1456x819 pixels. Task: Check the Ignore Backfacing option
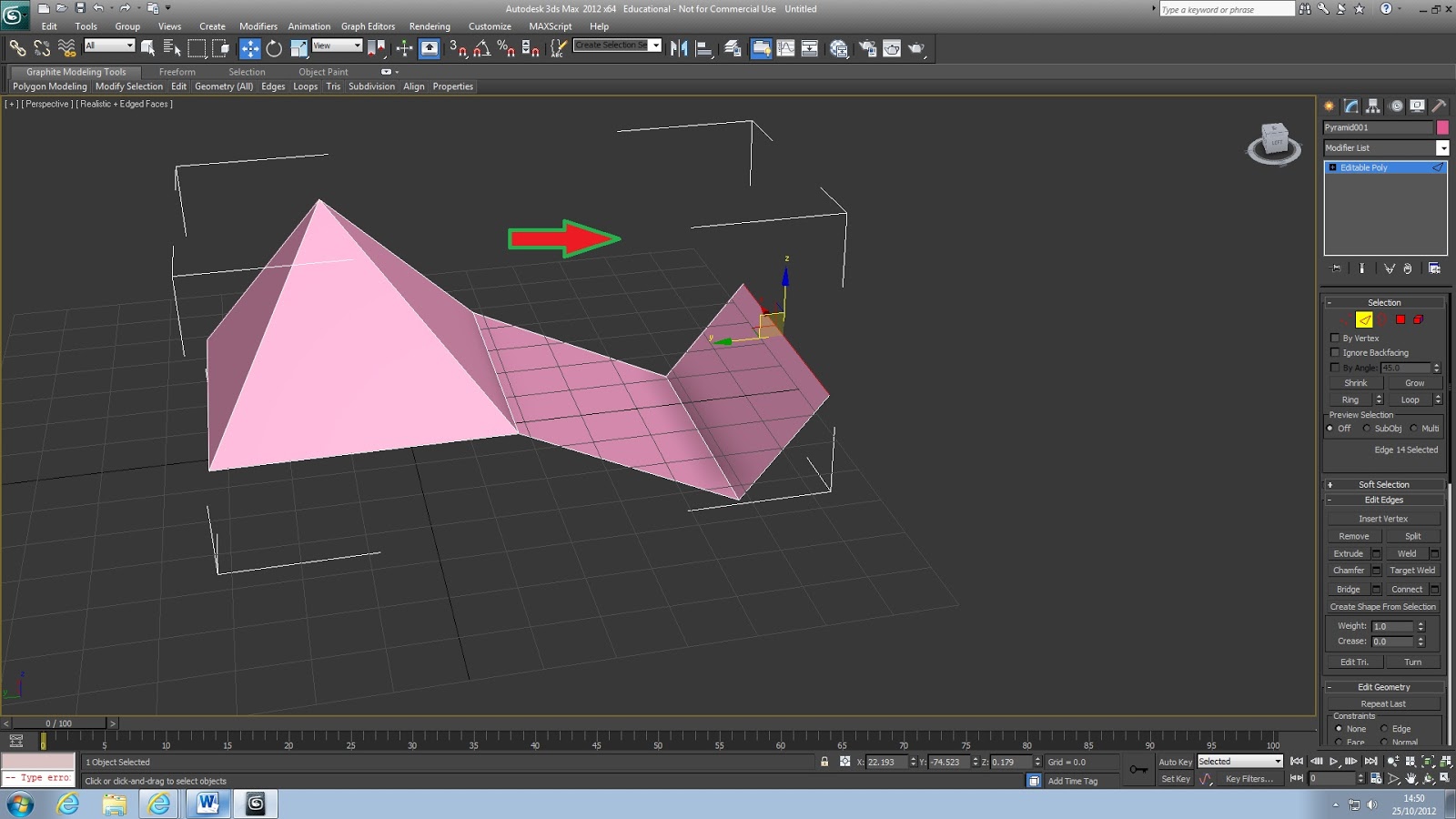point(1335,352)
